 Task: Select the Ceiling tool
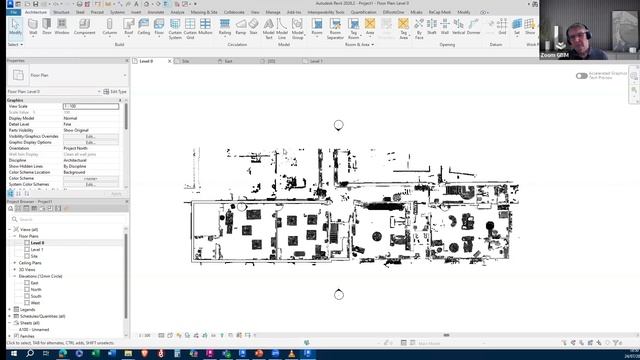click(x=144, y=27)
